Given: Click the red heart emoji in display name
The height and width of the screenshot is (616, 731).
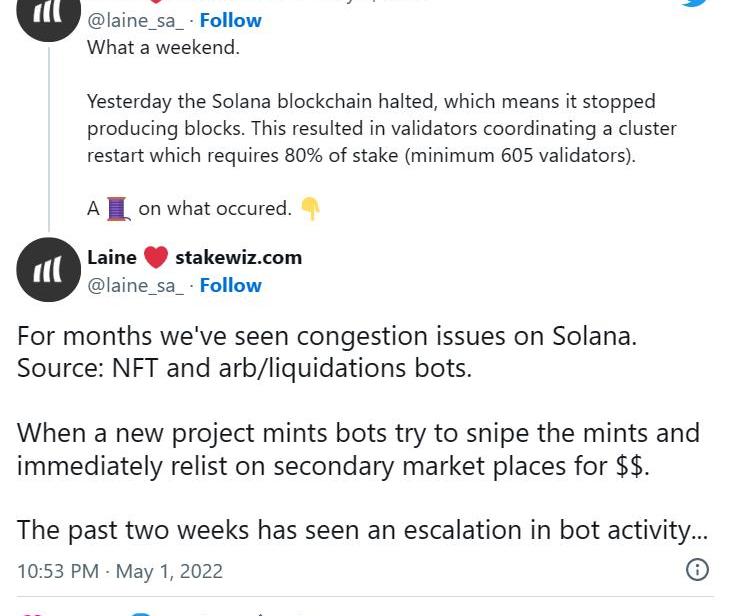Looking at the screenshot, I should [156, 258].
